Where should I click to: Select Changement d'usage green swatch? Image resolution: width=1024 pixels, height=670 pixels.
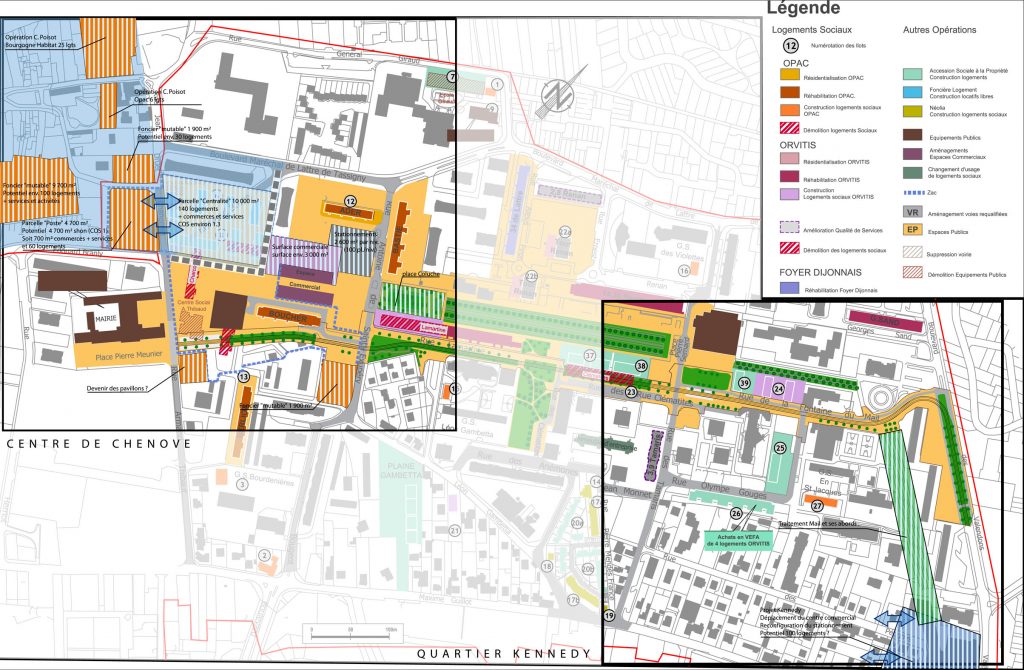click(x=913, y=172)
